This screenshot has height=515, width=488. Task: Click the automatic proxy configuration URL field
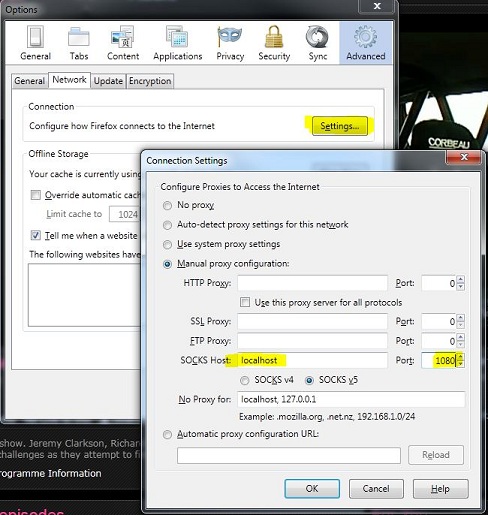[x=289, y=455]
